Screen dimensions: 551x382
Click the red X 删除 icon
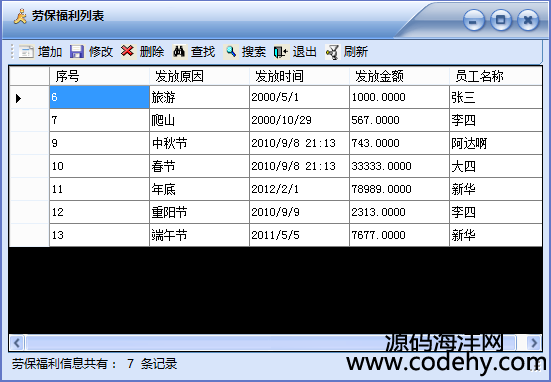click(x=128, y=51)
